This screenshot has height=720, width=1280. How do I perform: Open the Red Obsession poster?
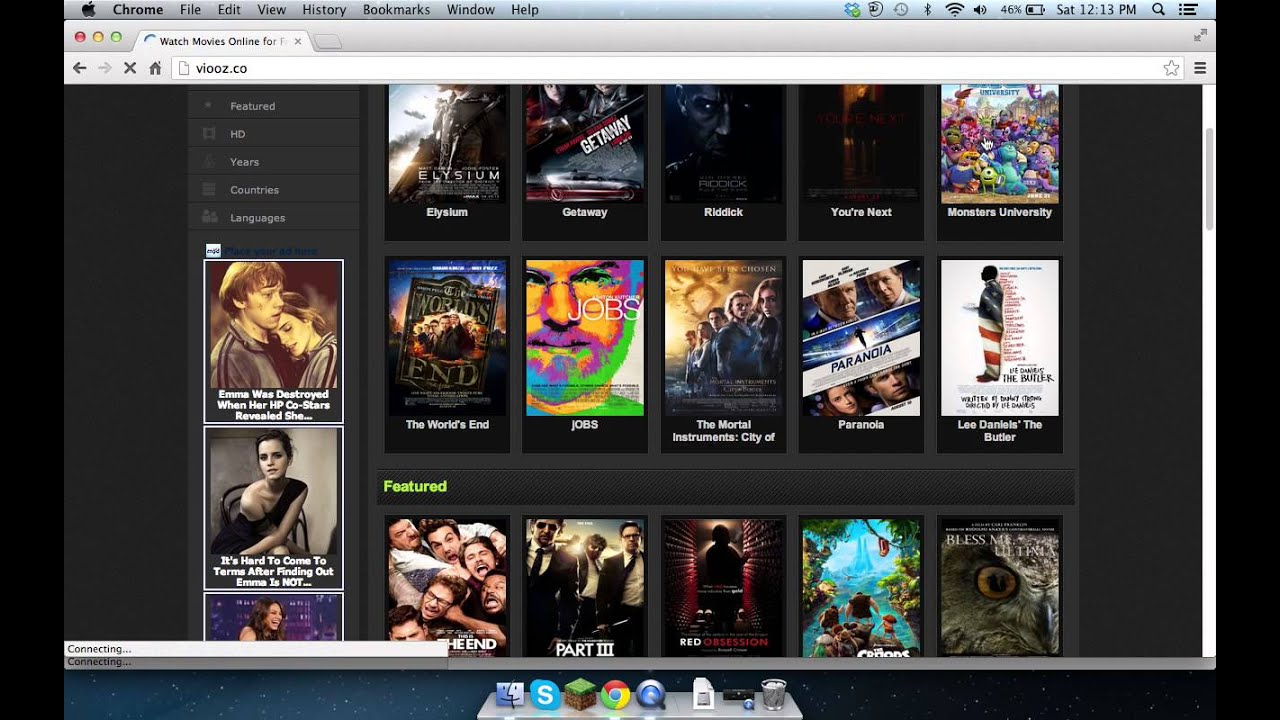723,587
